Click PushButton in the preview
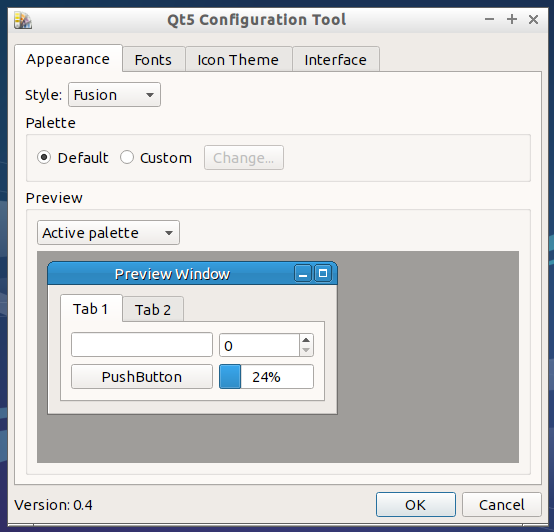Image resolution: width=554 pixels, height=532 pixels. (x=142, y=377)
